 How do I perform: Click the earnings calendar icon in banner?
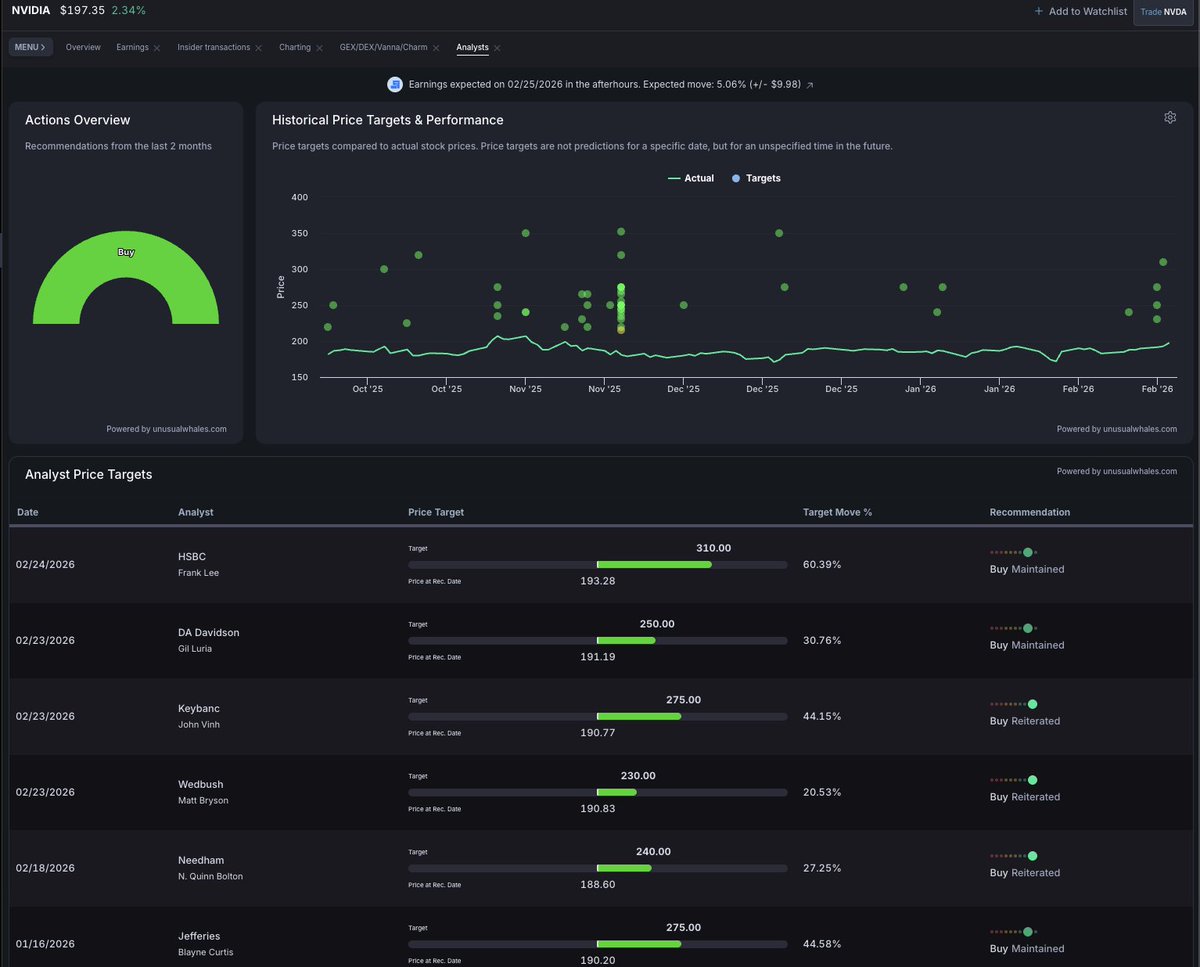[395, 85]
